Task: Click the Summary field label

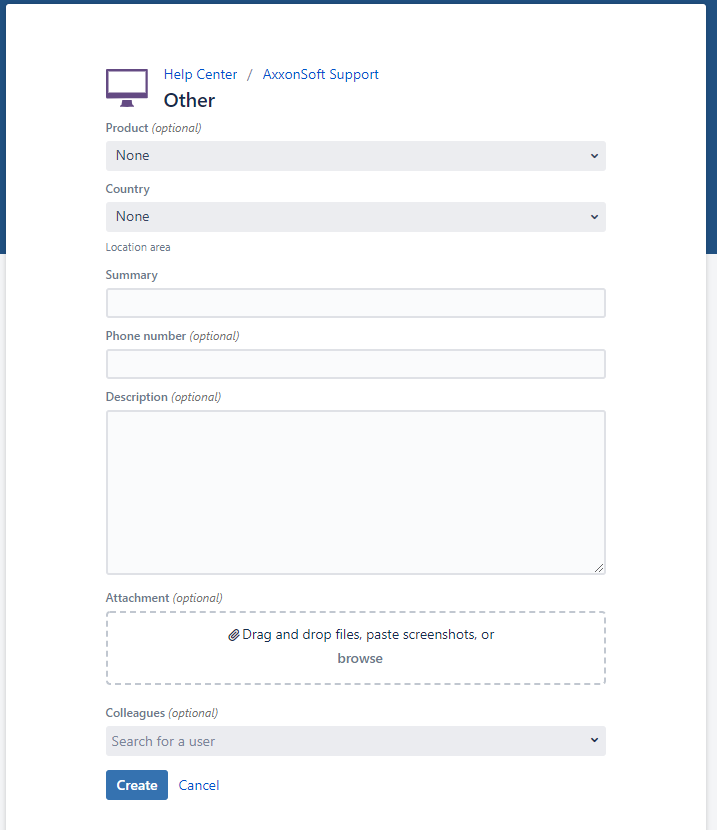Action: (132, 275)
